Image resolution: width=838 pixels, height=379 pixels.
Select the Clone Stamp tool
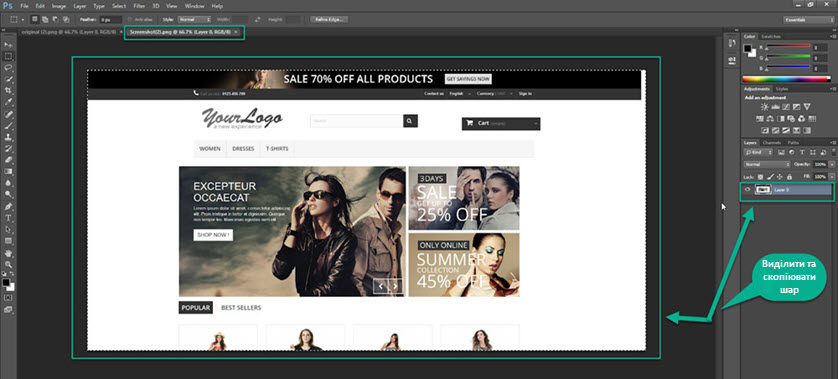point(9,137)
